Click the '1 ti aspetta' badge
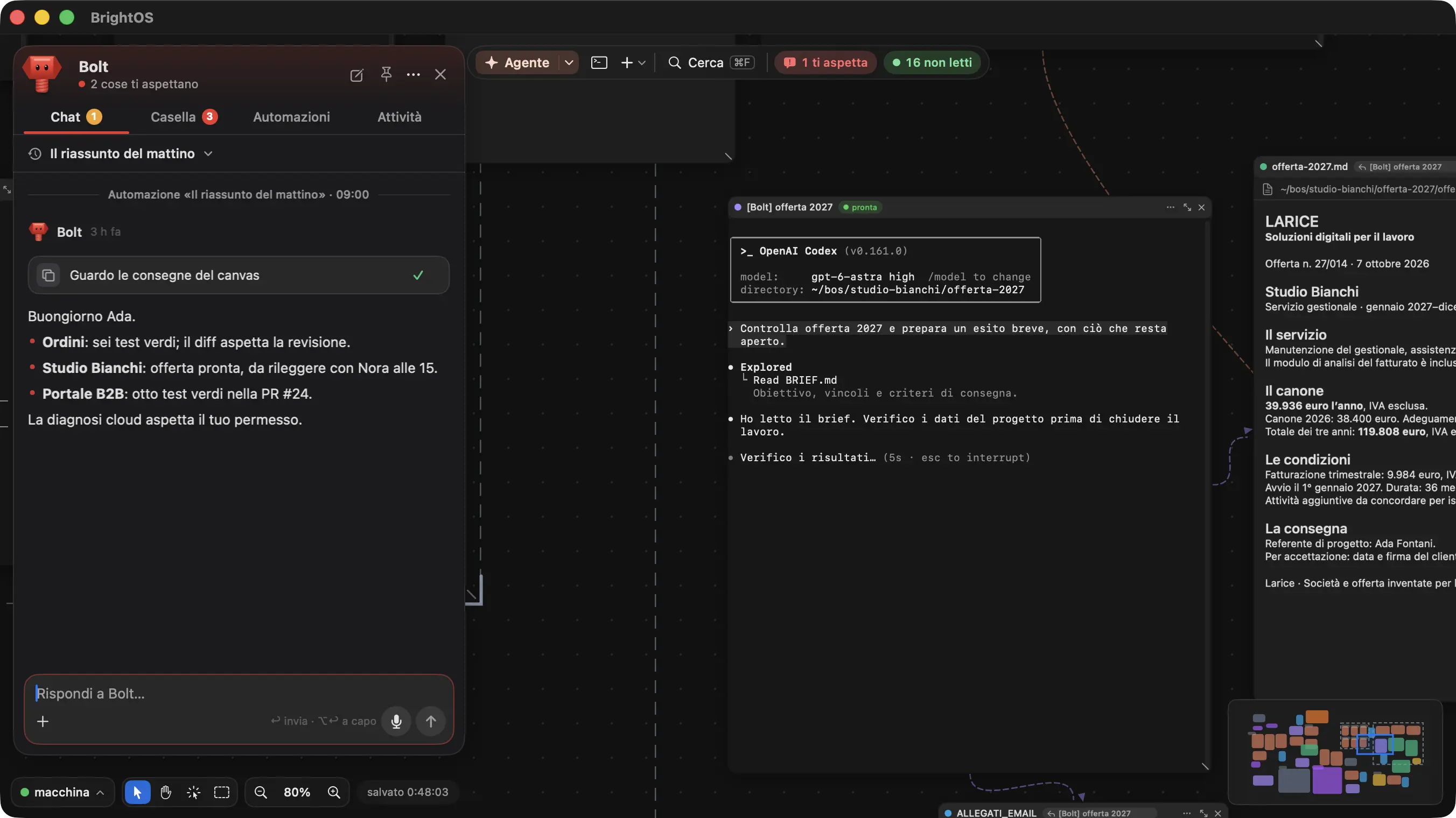This screenshot has height=818, width=1456. pos(825,63)
